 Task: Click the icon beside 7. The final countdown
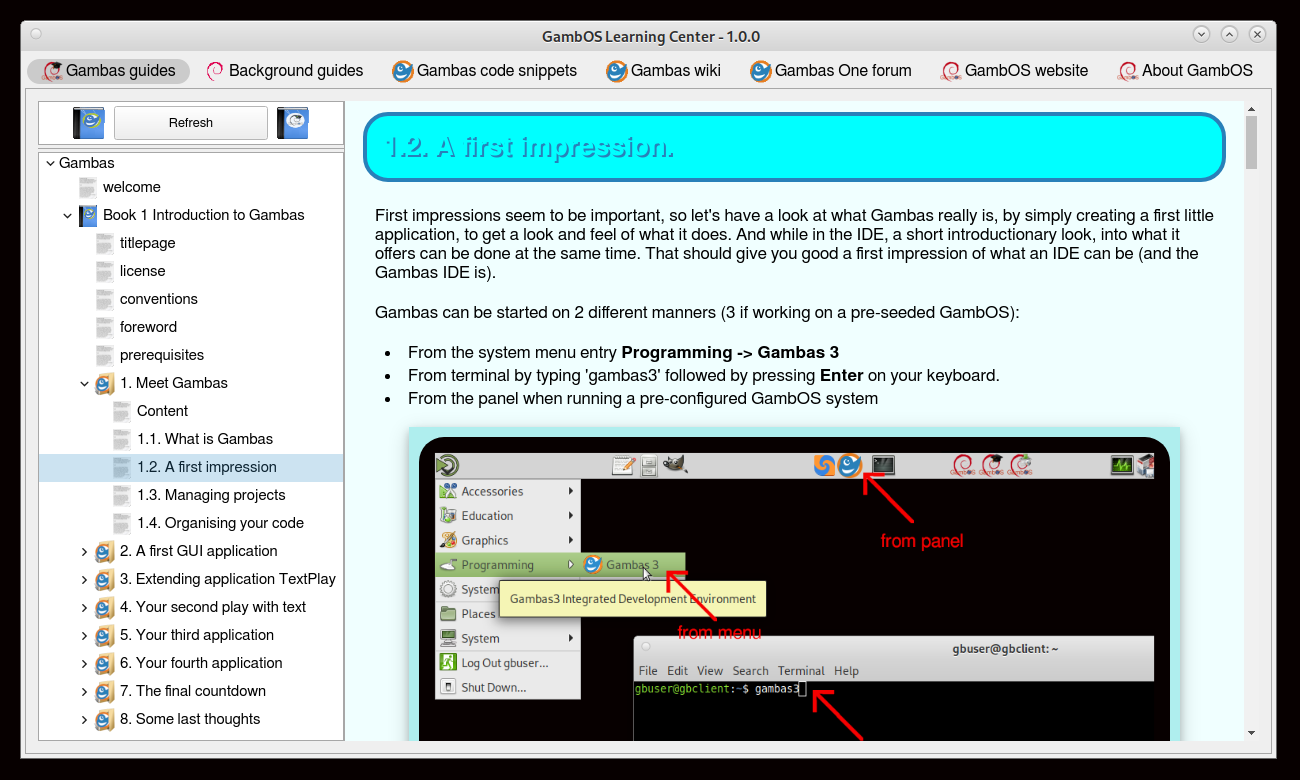105,691
